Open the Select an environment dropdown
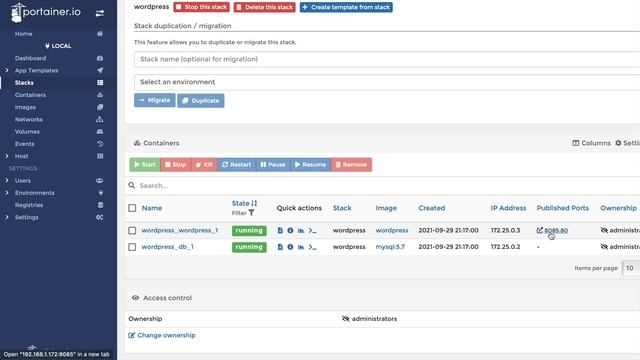640x360 pixels. [x=387, y=82]
